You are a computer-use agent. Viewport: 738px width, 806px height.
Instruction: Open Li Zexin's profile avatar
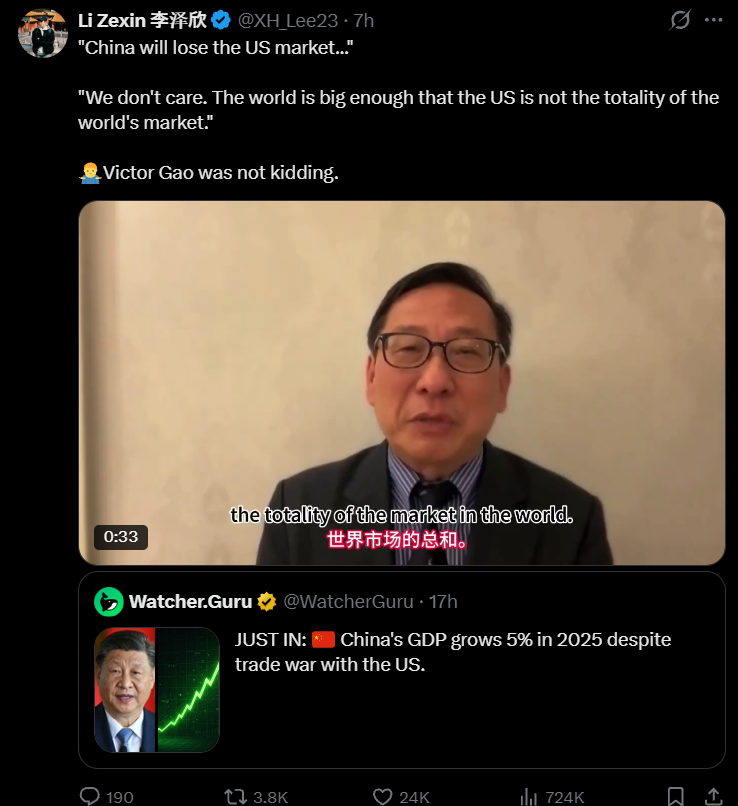[x=43, y=33]
